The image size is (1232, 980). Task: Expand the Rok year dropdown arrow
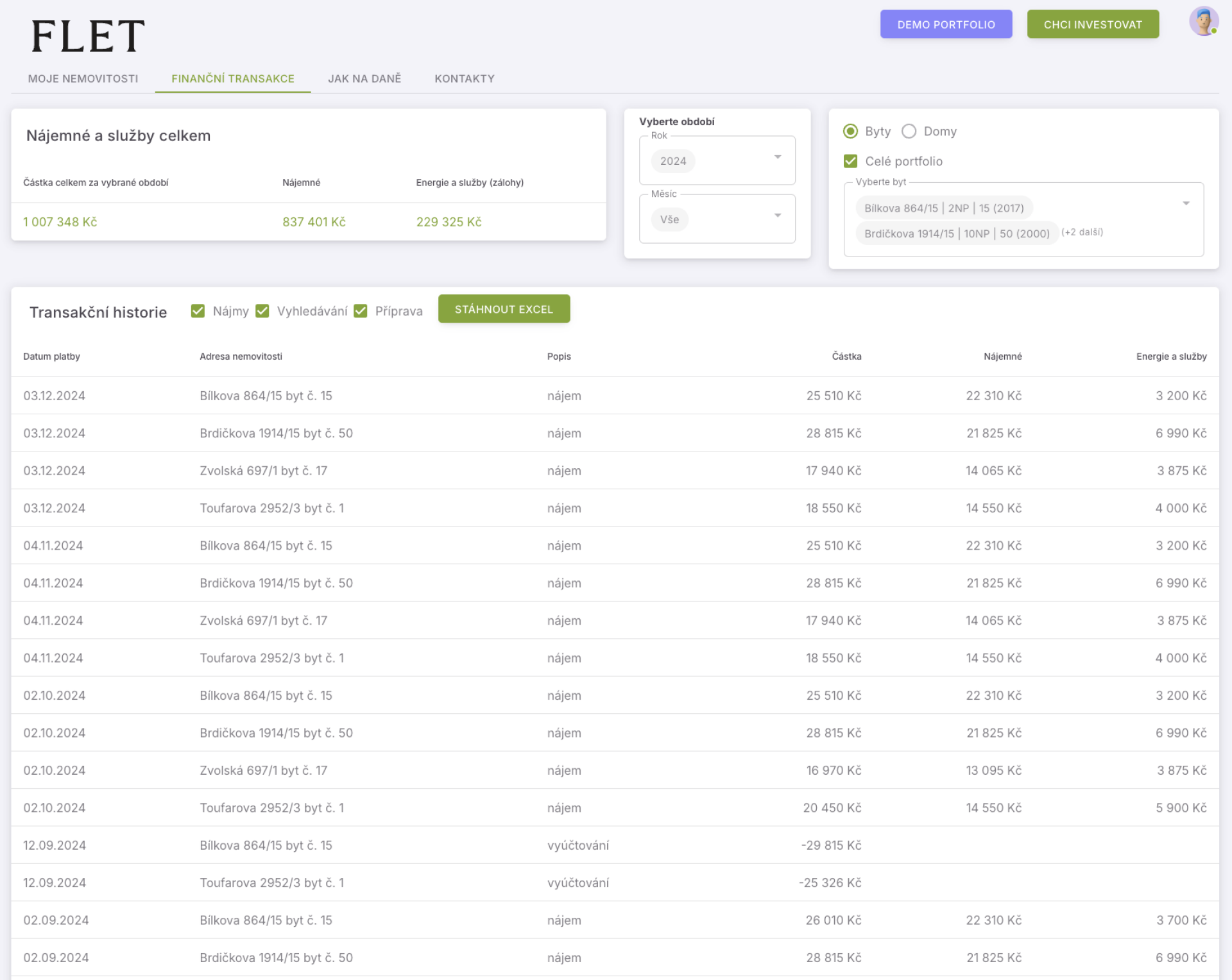[777, 157]
